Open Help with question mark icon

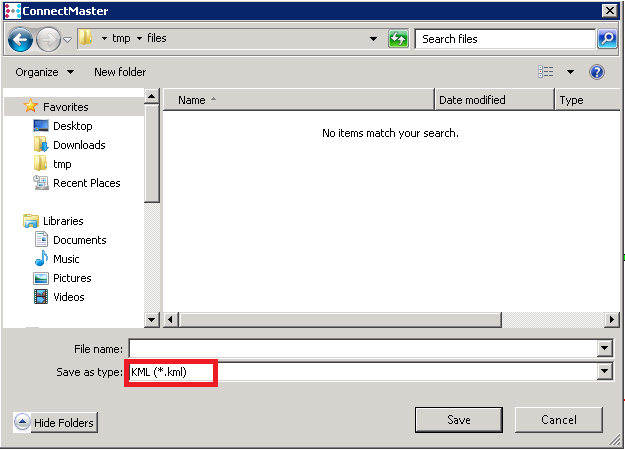[x=597, y=72]
